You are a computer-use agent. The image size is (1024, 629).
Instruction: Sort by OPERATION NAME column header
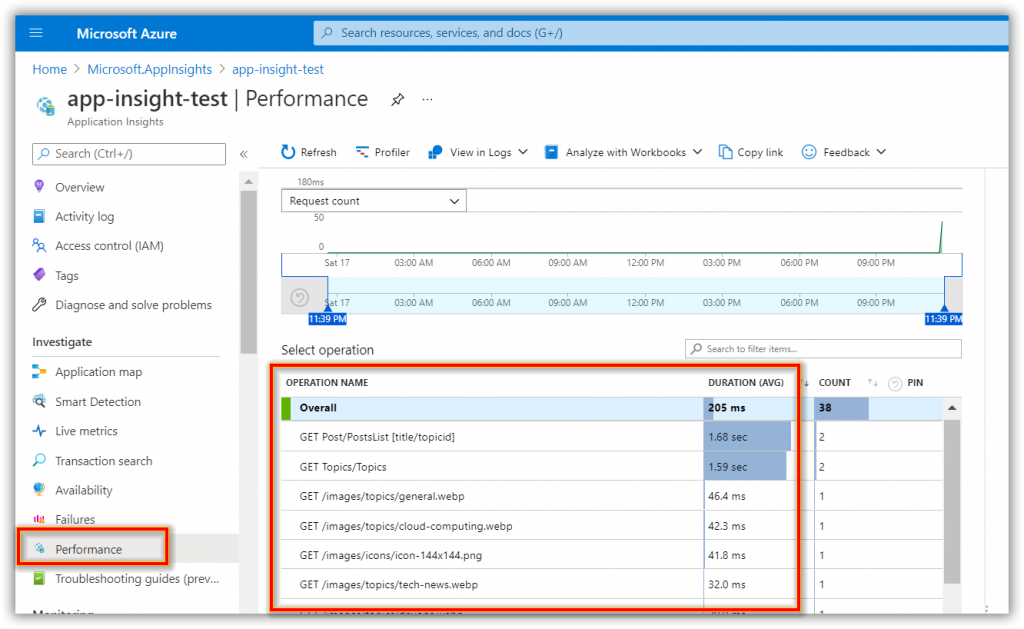coord(327,383)
